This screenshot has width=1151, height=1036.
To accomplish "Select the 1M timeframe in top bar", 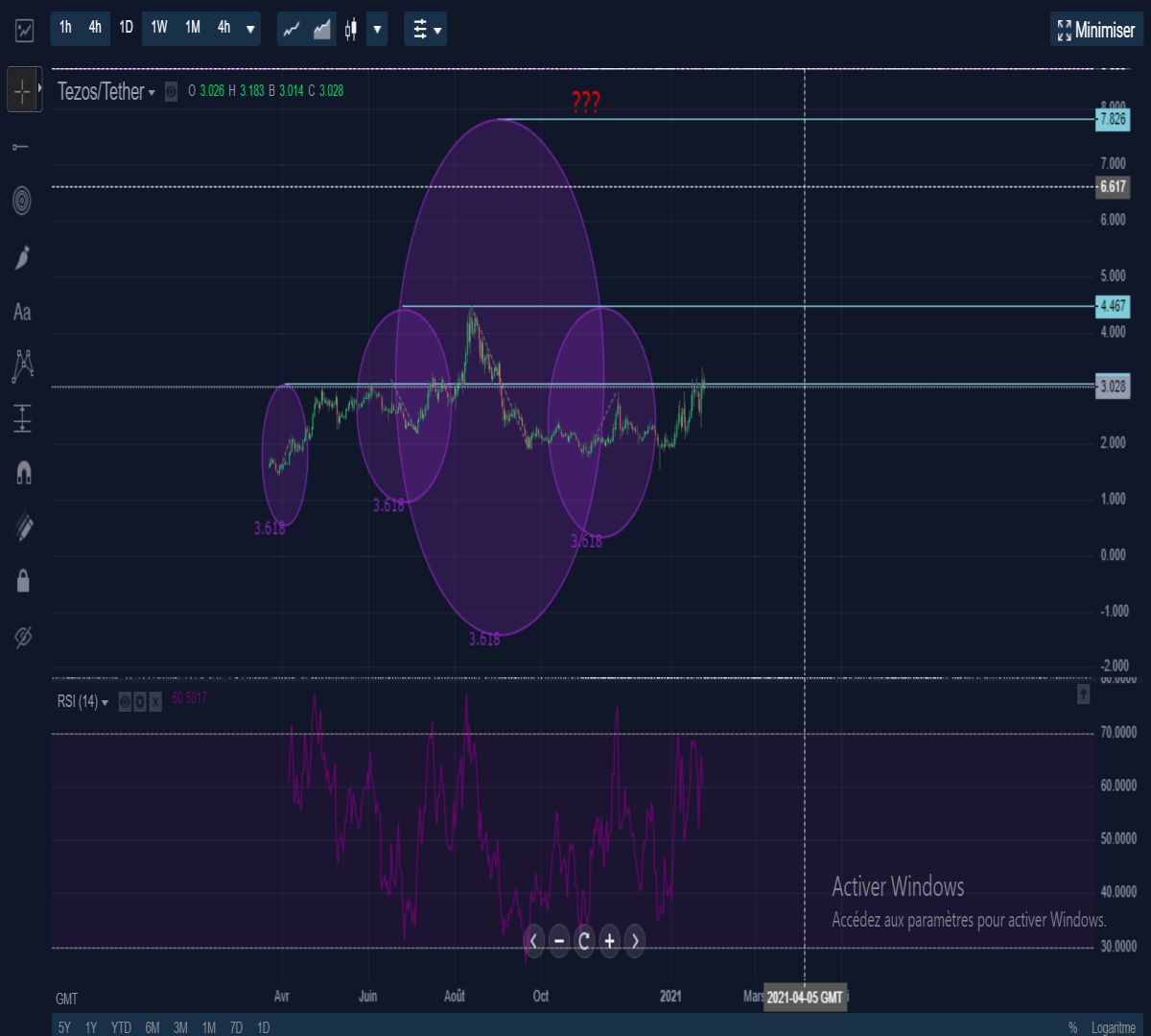I will 193,28.
